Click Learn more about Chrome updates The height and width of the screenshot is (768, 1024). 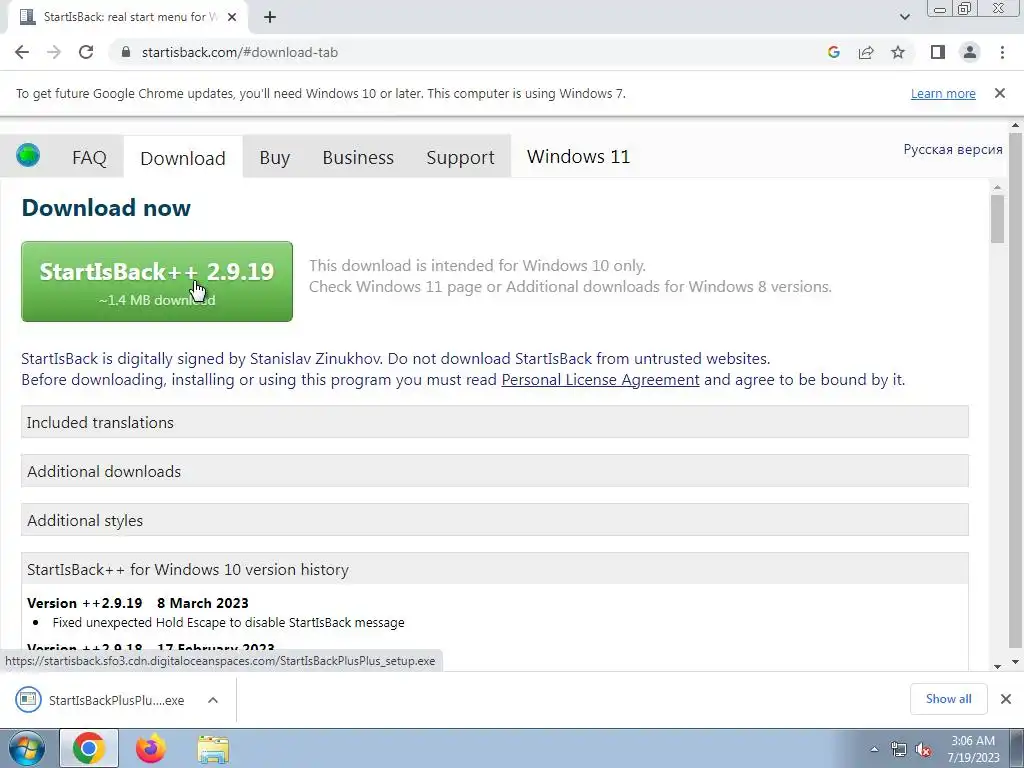943,93
